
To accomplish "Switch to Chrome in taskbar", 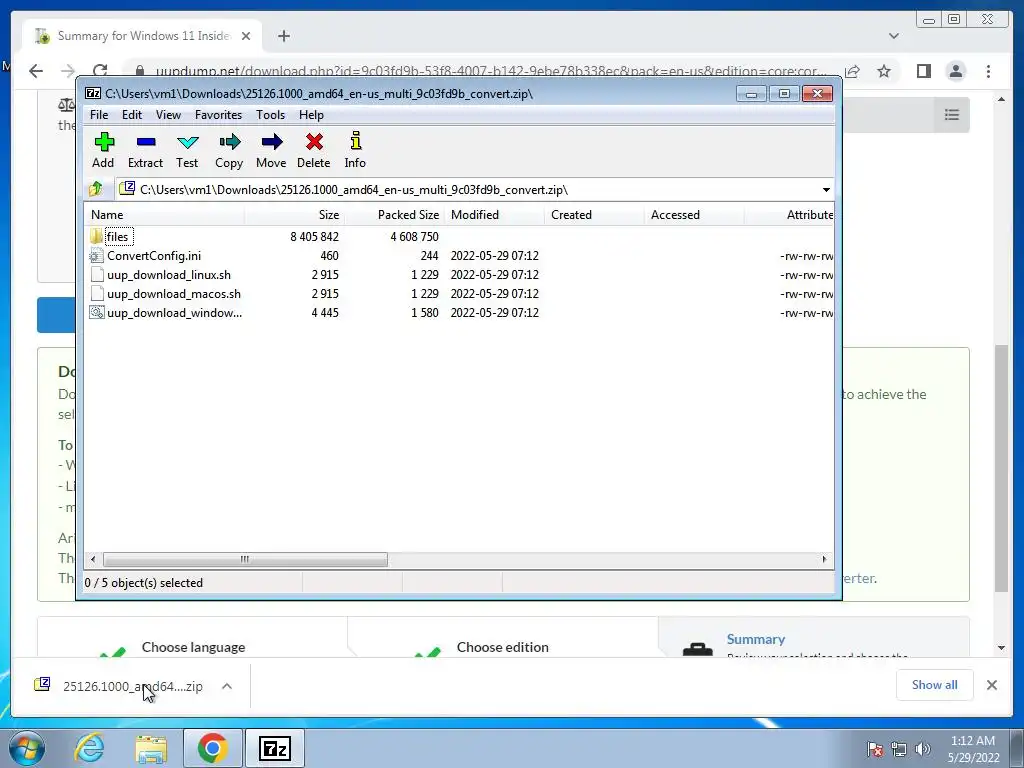I will (x=212, y=748).
